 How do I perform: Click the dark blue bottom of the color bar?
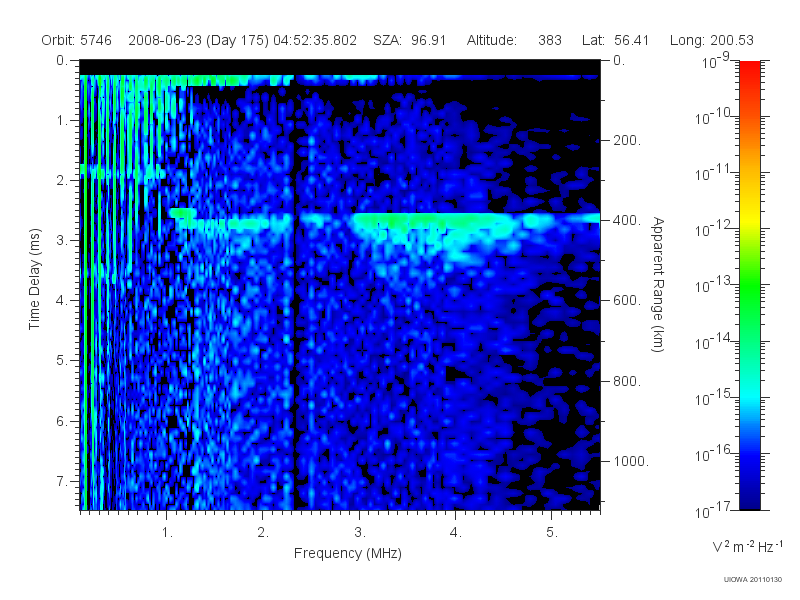click(749, 500)
